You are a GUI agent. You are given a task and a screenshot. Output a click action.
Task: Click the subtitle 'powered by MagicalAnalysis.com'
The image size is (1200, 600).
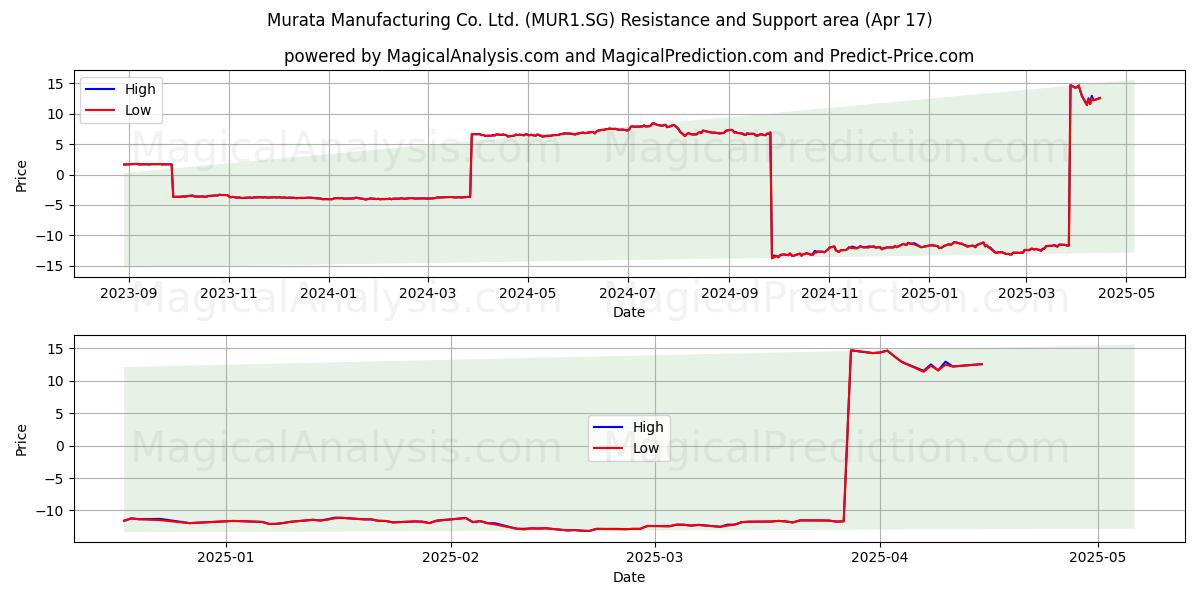click(x=421, y=56)
